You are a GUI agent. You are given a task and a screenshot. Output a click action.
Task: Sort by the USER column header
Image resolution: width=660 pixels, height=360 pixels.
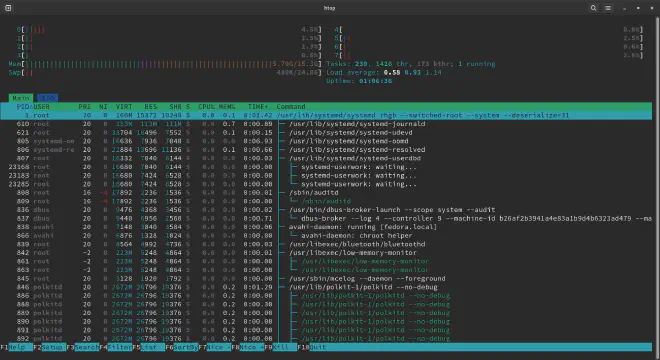[42, 107]
